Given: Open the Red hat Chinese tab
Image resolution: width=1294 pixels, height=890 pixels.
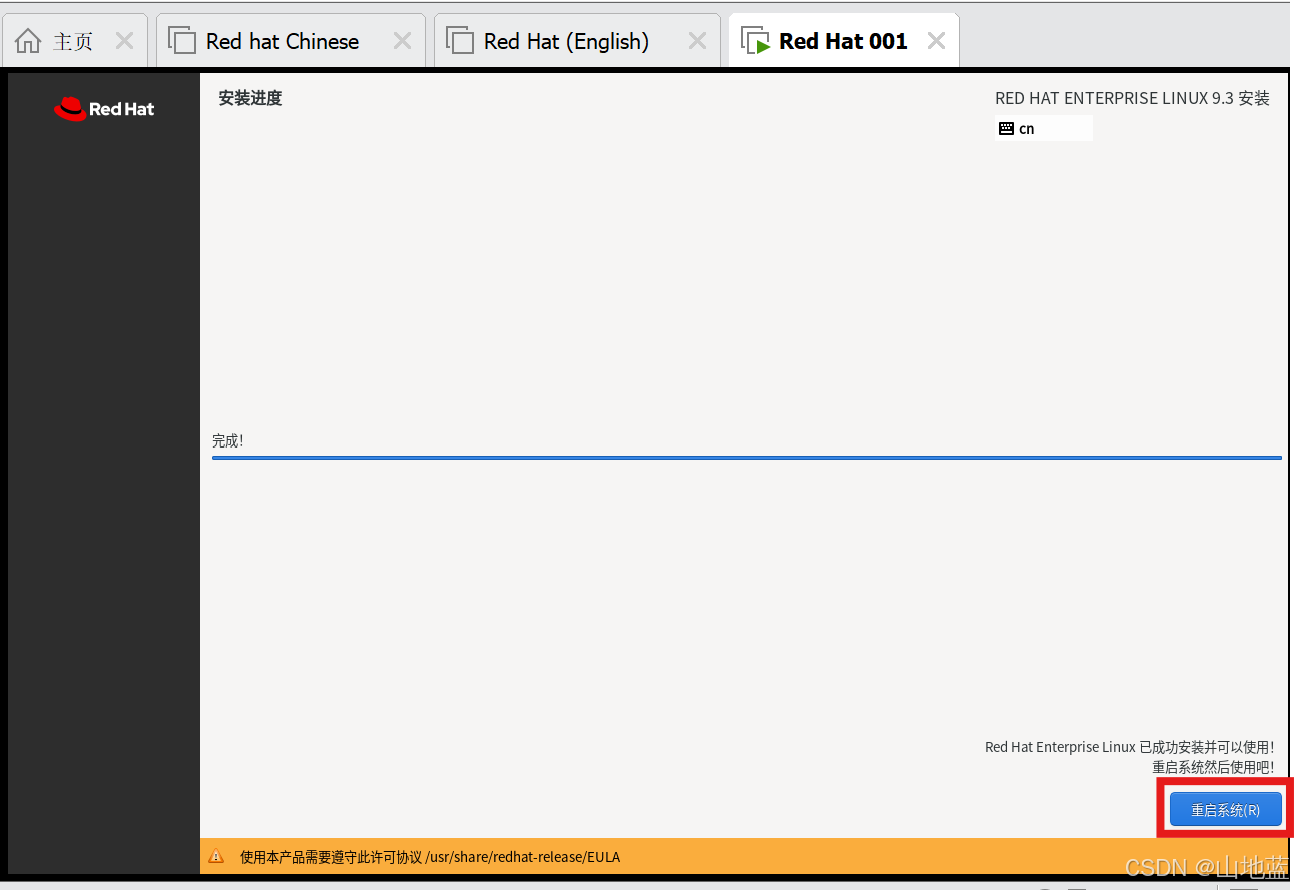Looking at the screenshot, I should point(291,41).
